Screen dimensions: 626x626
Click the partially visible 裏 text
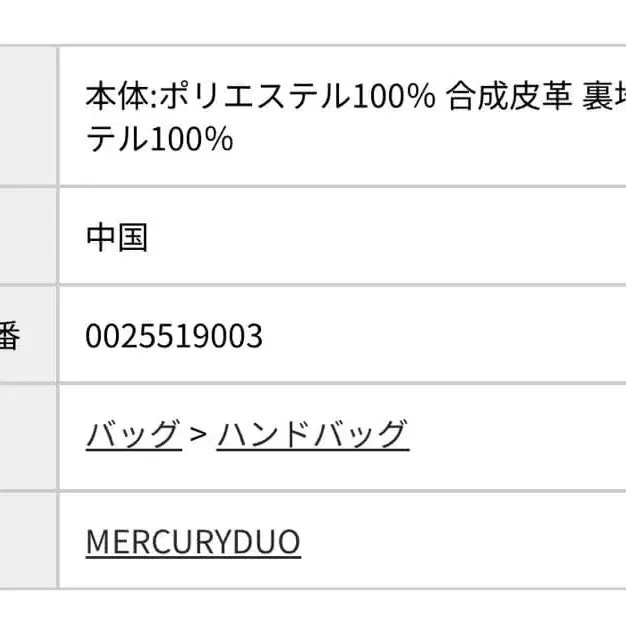[602, 96]
